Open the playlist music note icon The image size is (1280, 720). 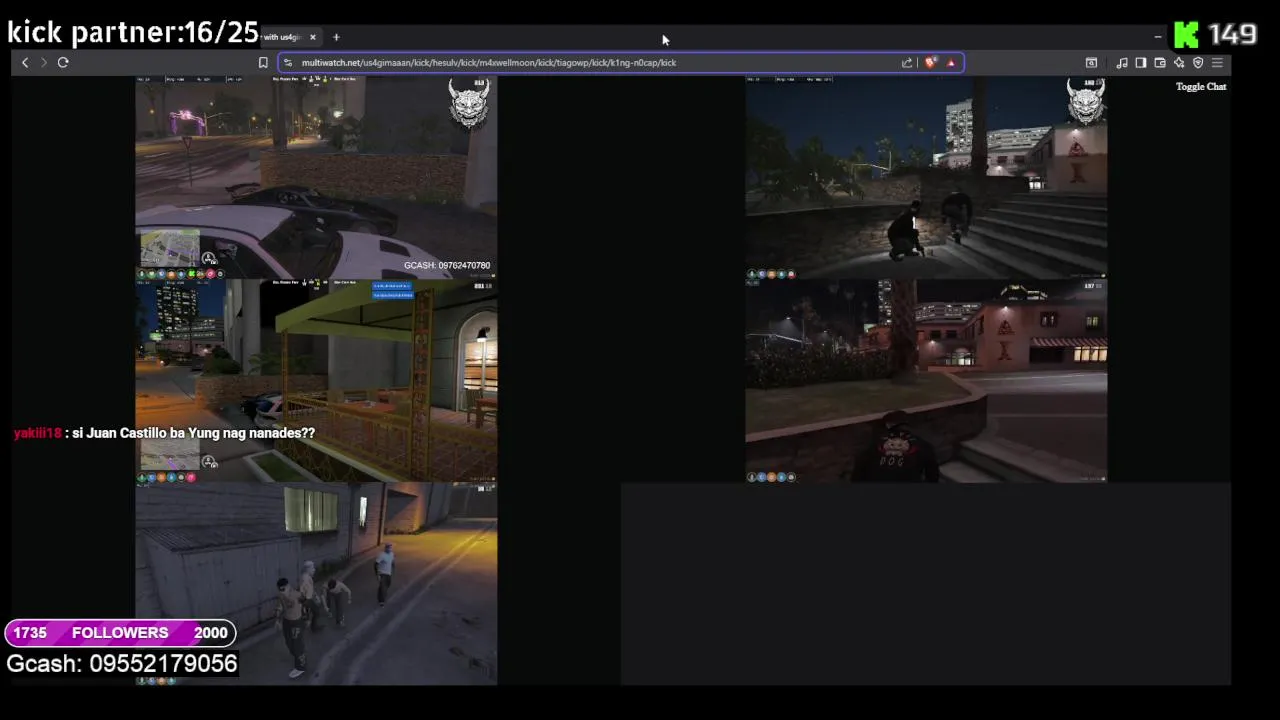(1122, 62)
